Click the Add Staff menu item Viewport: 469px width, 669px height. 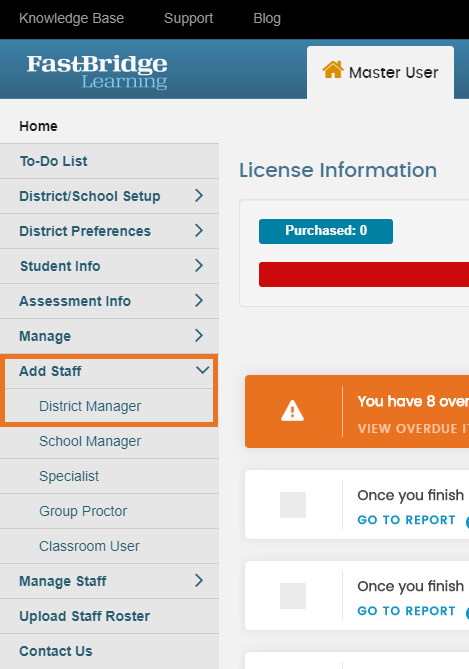109,371
